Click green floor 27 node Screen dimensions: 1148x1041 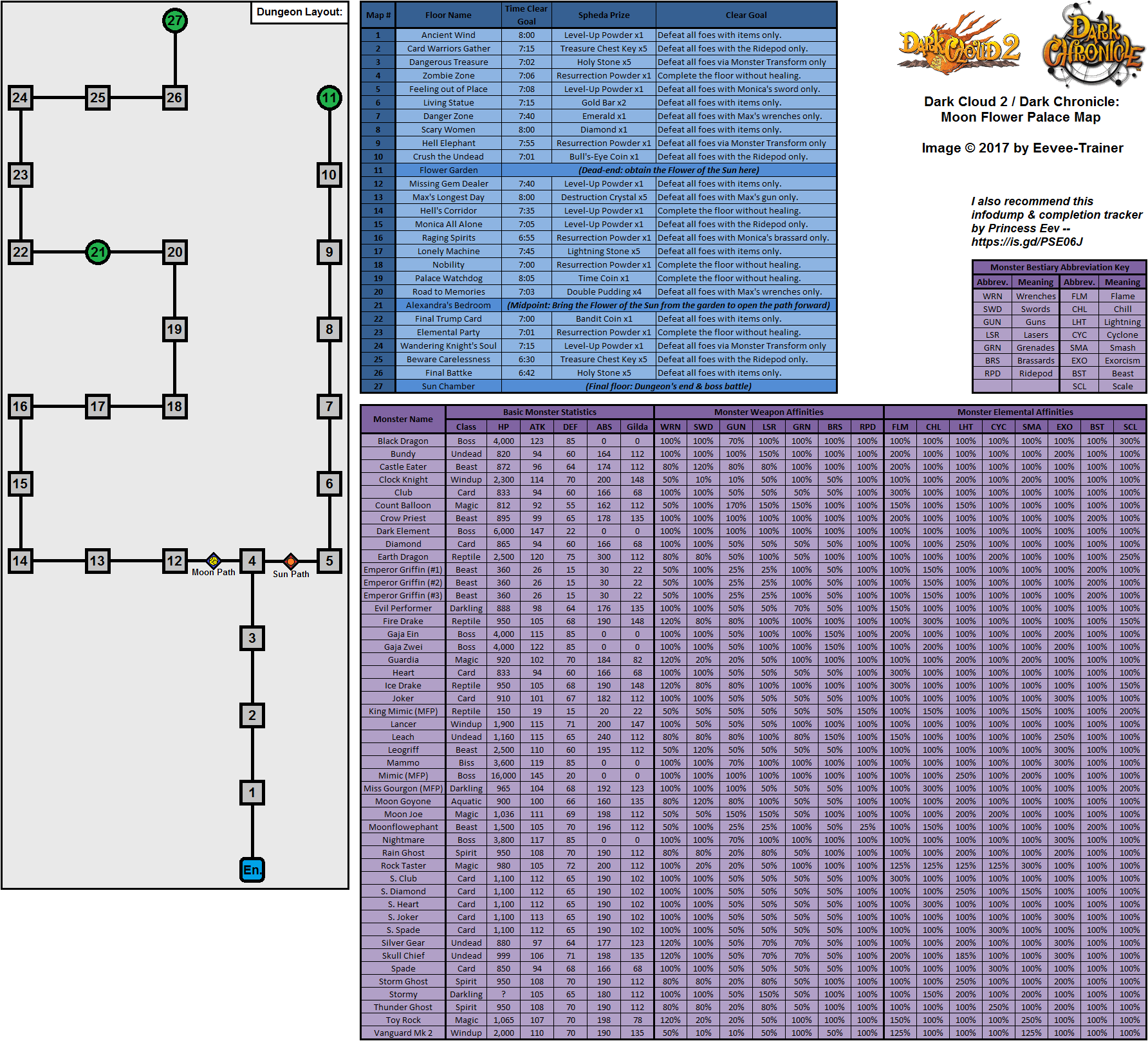pos(175,21)
